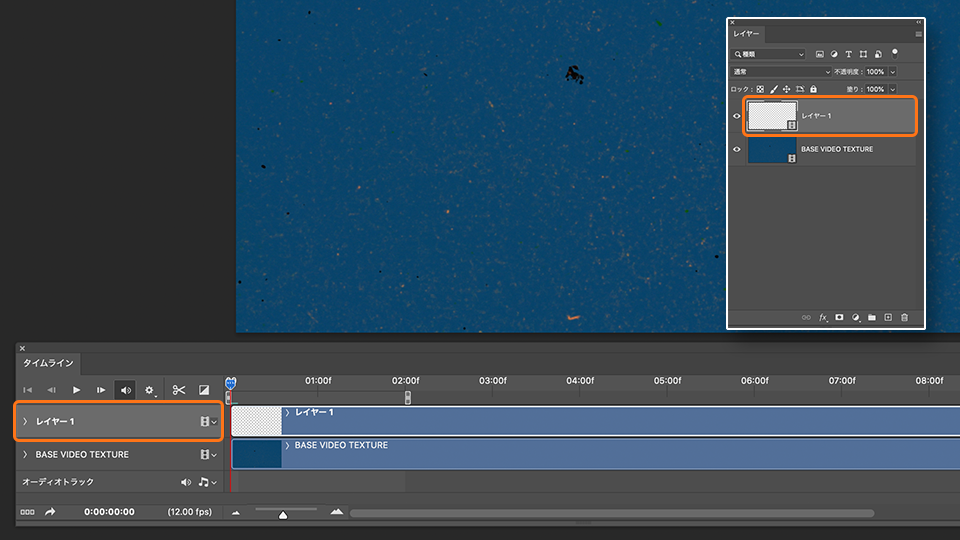The height and width of the screenshot is (540, 960).
Task: Filter for smart objects
Action: (x=878, y=54)
